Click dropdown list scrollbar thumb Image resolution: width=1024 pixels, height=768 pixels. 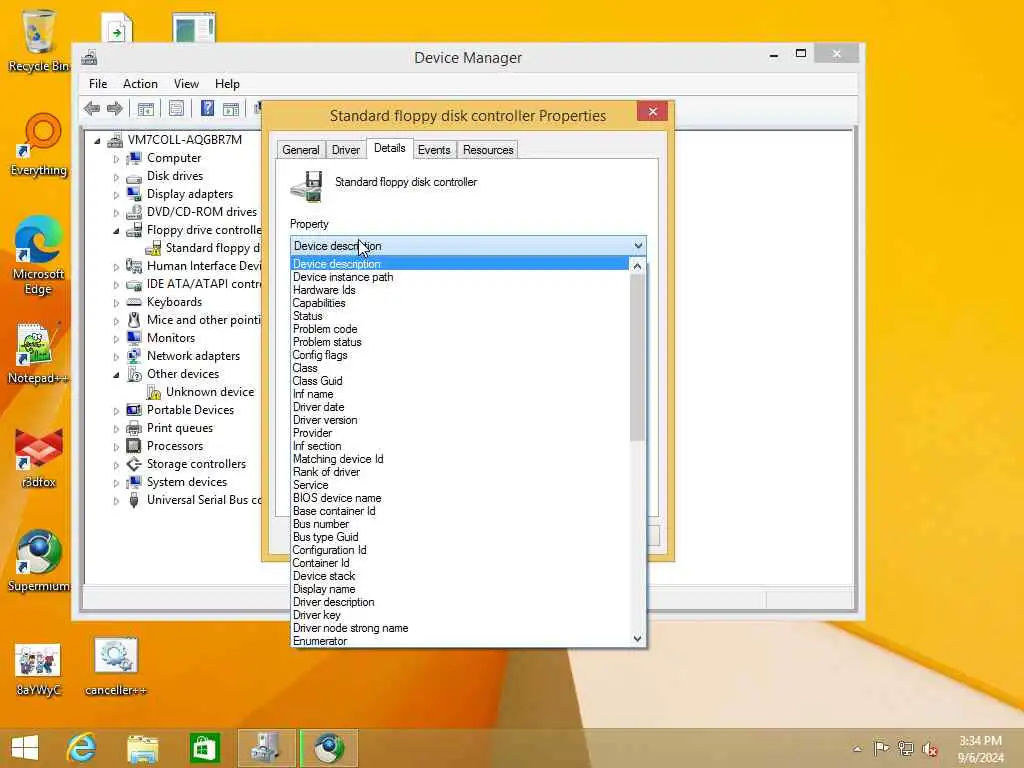click(637, 357)
